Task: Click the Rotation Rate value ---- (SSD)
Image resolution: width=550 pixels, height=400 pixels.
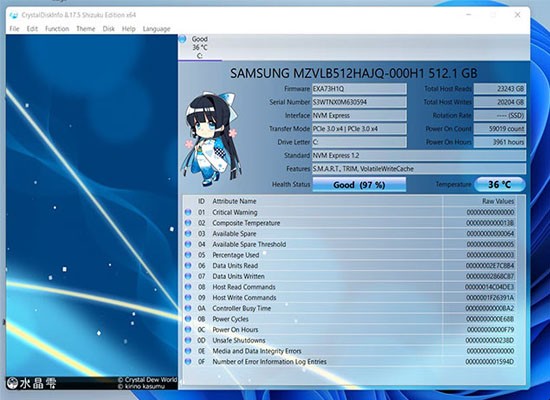Action: point(500,115)
